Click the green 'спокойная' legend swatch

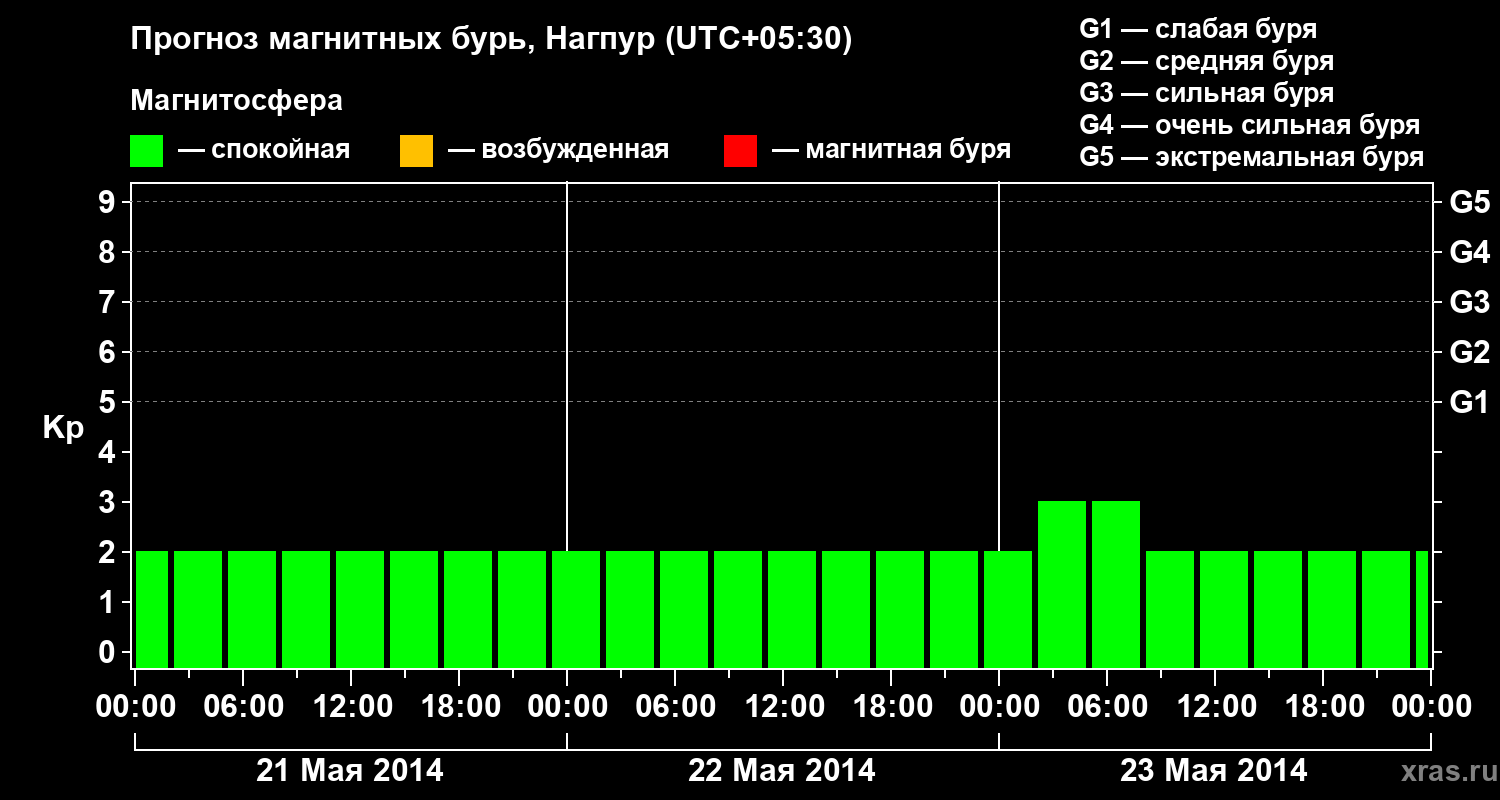[147, 151]
